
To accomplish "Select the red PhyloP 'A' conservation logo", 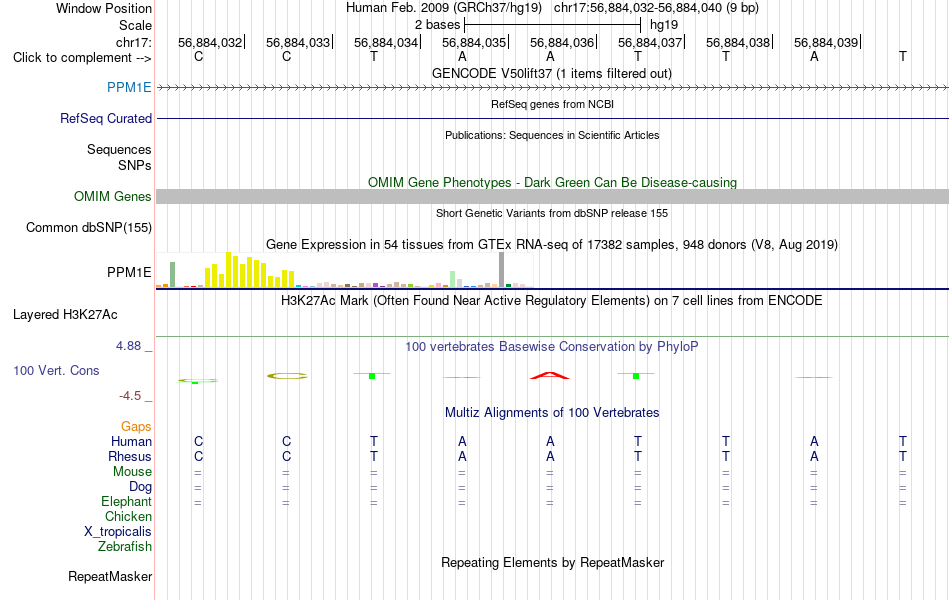I will (x=550, y=376).
